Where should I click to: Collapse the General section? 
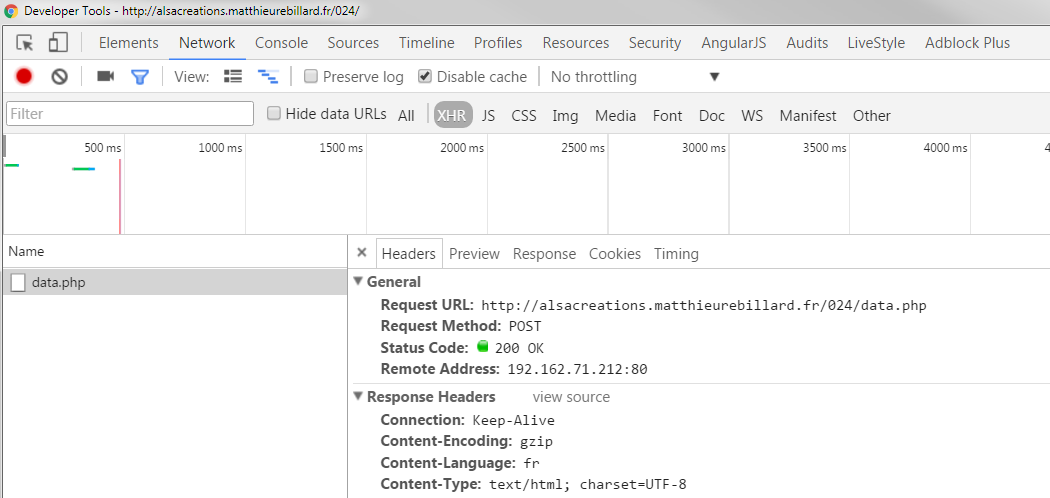coord(358,282)
